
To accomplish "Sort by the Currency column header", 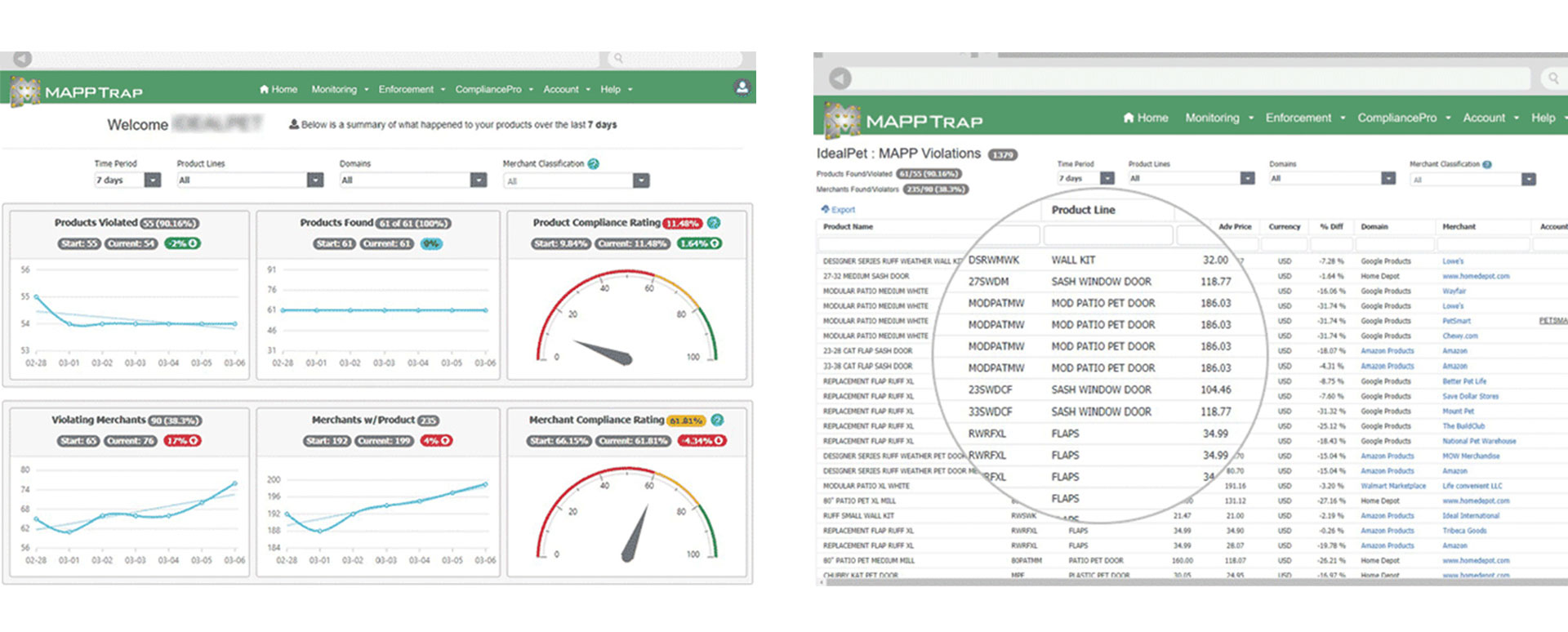I will pyautogui.click(x=1284, y=226).
